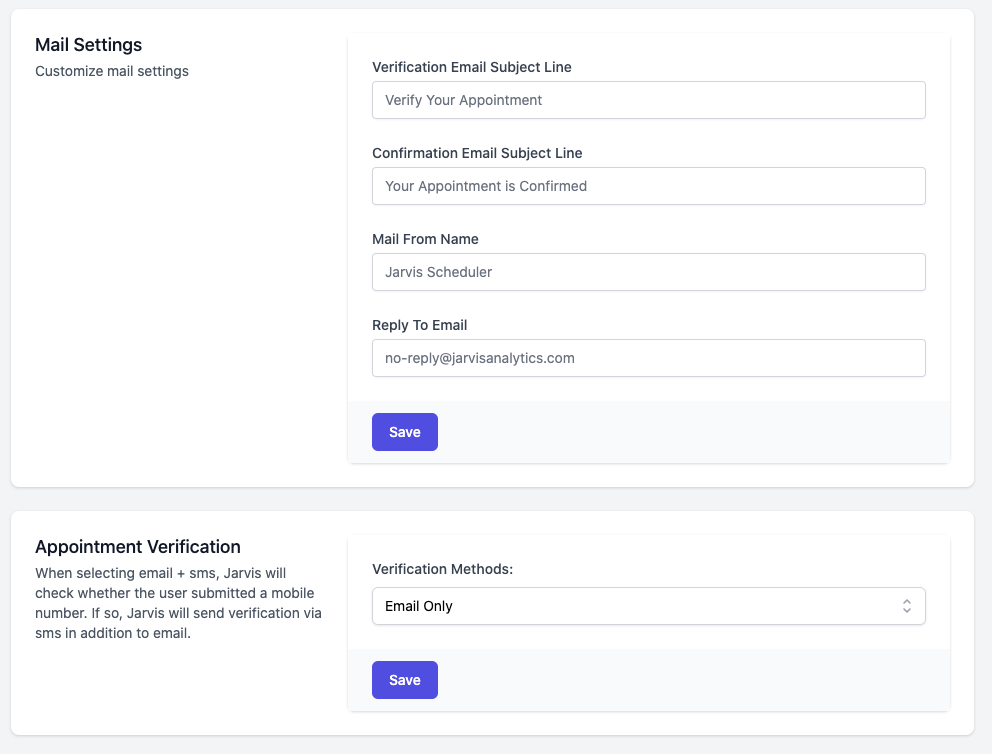This screenshot has width=992, height=754.
Task: Click the Reply To Email input field
Action: (648, 358)
